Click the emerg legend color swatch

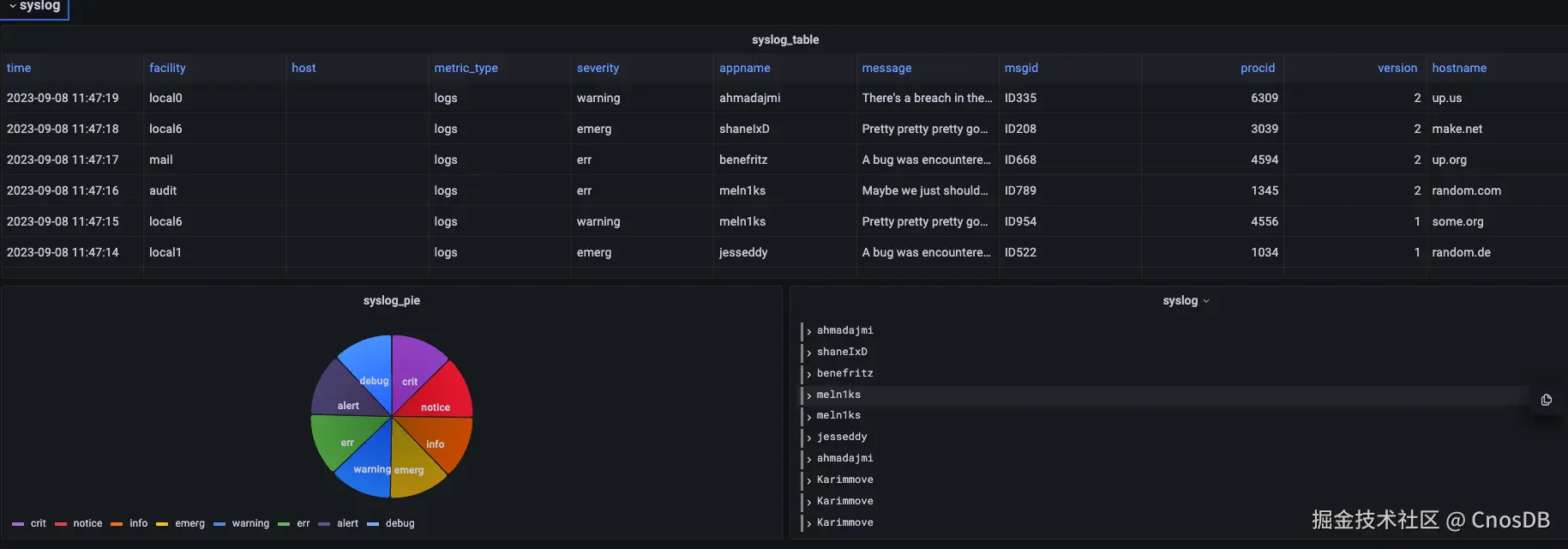tap(162, 524)
